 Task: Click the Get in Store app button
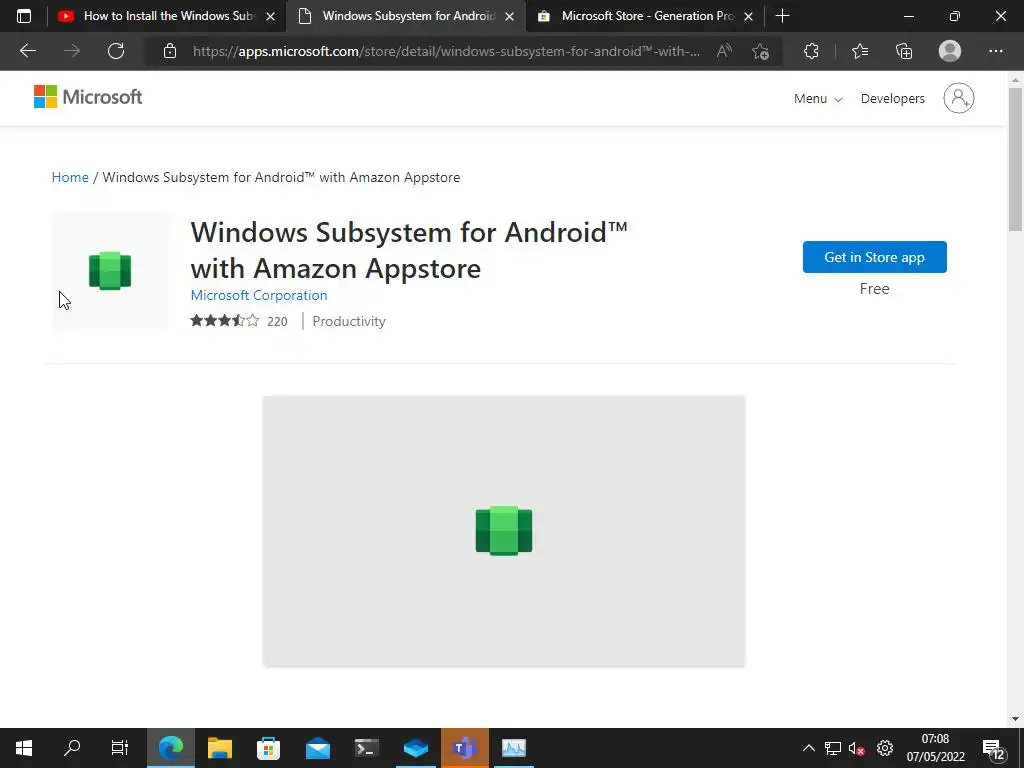874,257
